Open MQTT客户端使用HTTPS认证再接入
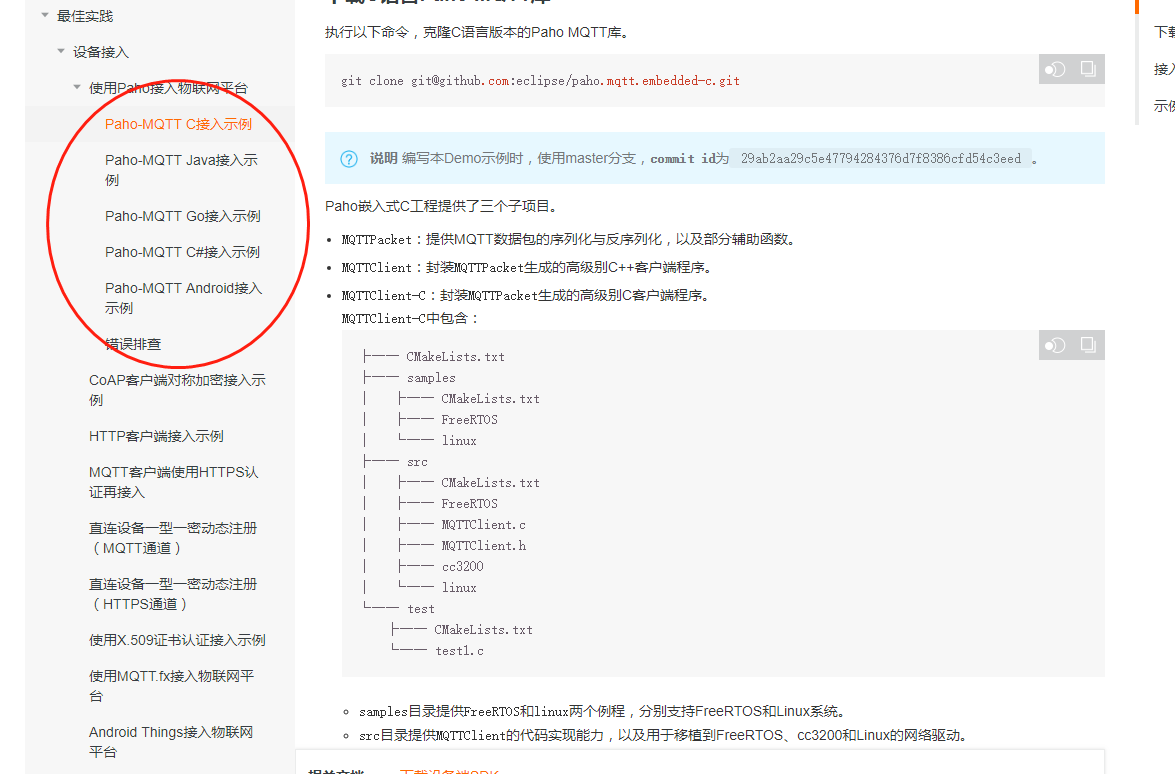Image resolution: width=1175 pixels, height=774 pixels. pos(174,483)
